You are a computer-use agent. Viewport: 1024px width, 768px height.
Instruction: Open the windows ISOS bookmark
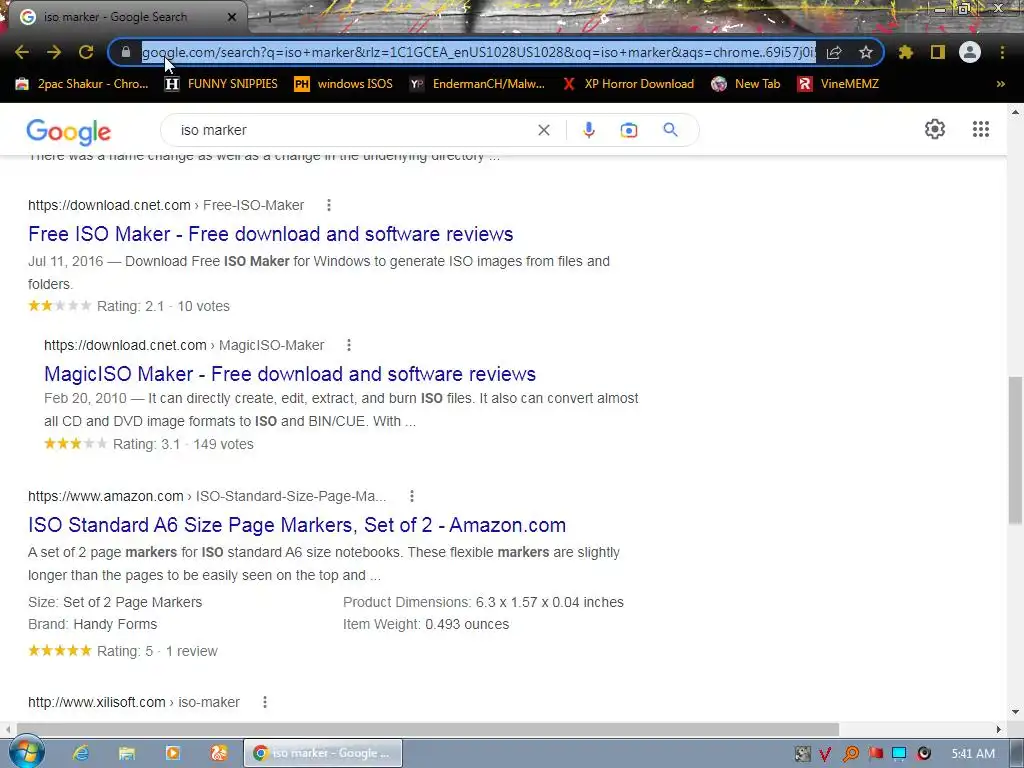click(x=344, y=84)
